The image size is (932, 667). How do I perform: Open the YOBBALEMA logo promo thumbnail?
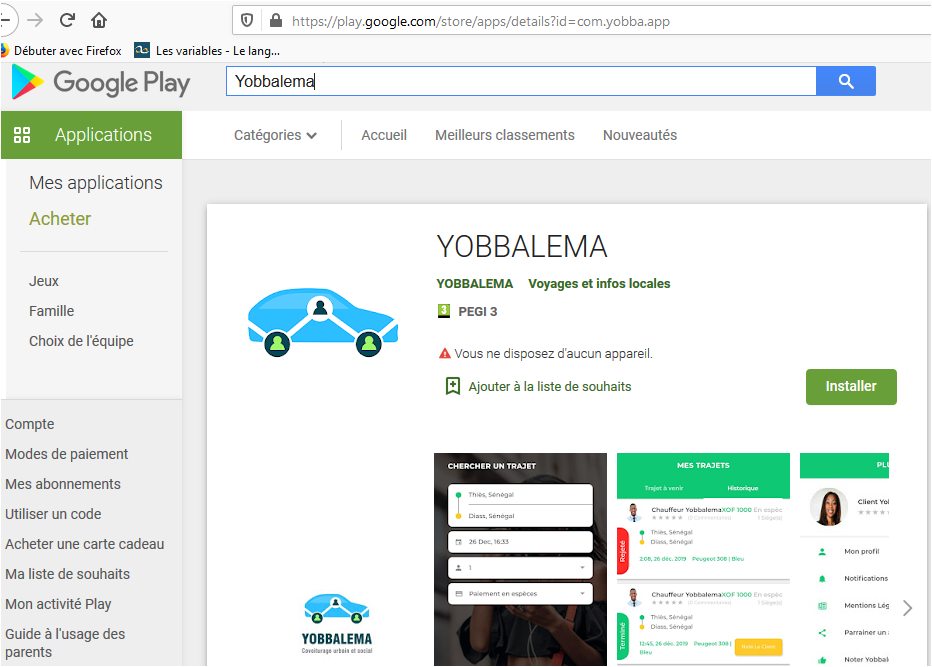(x=336, y=623)
